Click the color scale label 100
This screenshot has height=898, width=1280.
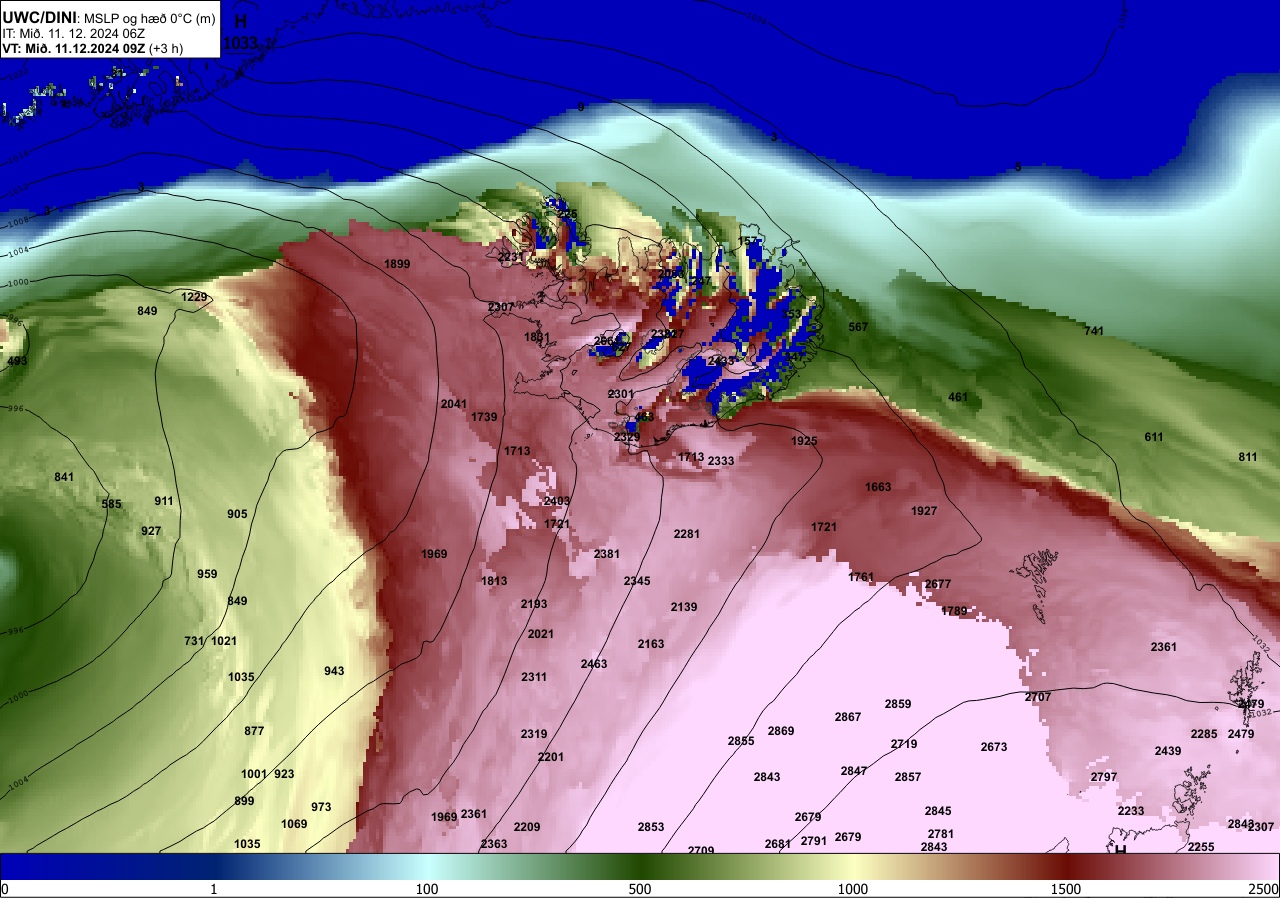(427, 889)
